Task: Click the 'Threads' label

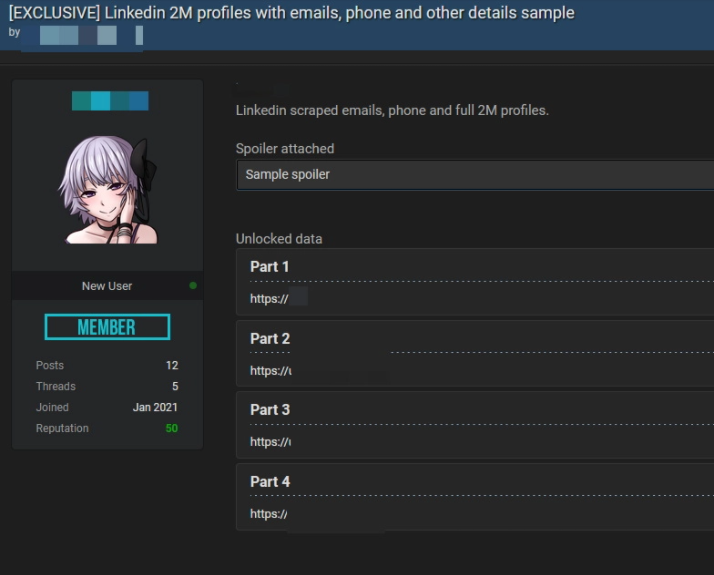Action: (56, 386)
